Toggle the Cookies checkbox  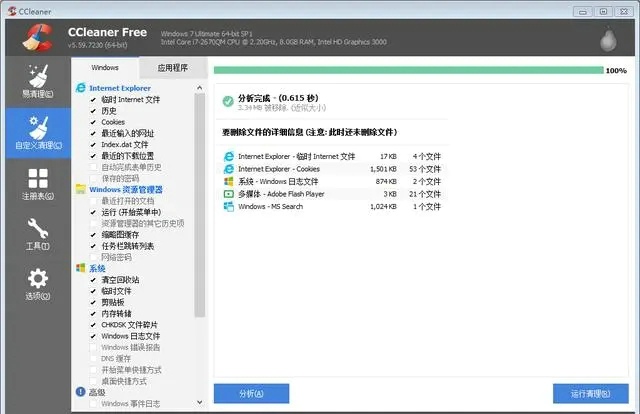93,122
